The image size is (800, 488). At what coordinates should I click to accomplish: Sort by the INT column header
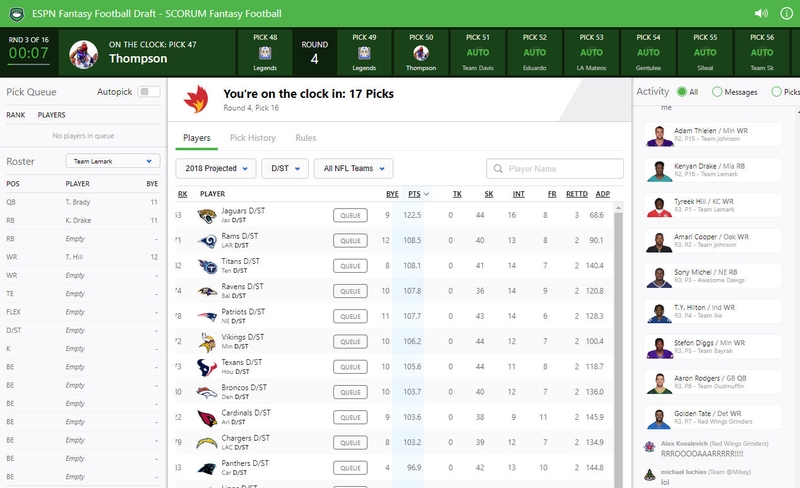point(518,194)
